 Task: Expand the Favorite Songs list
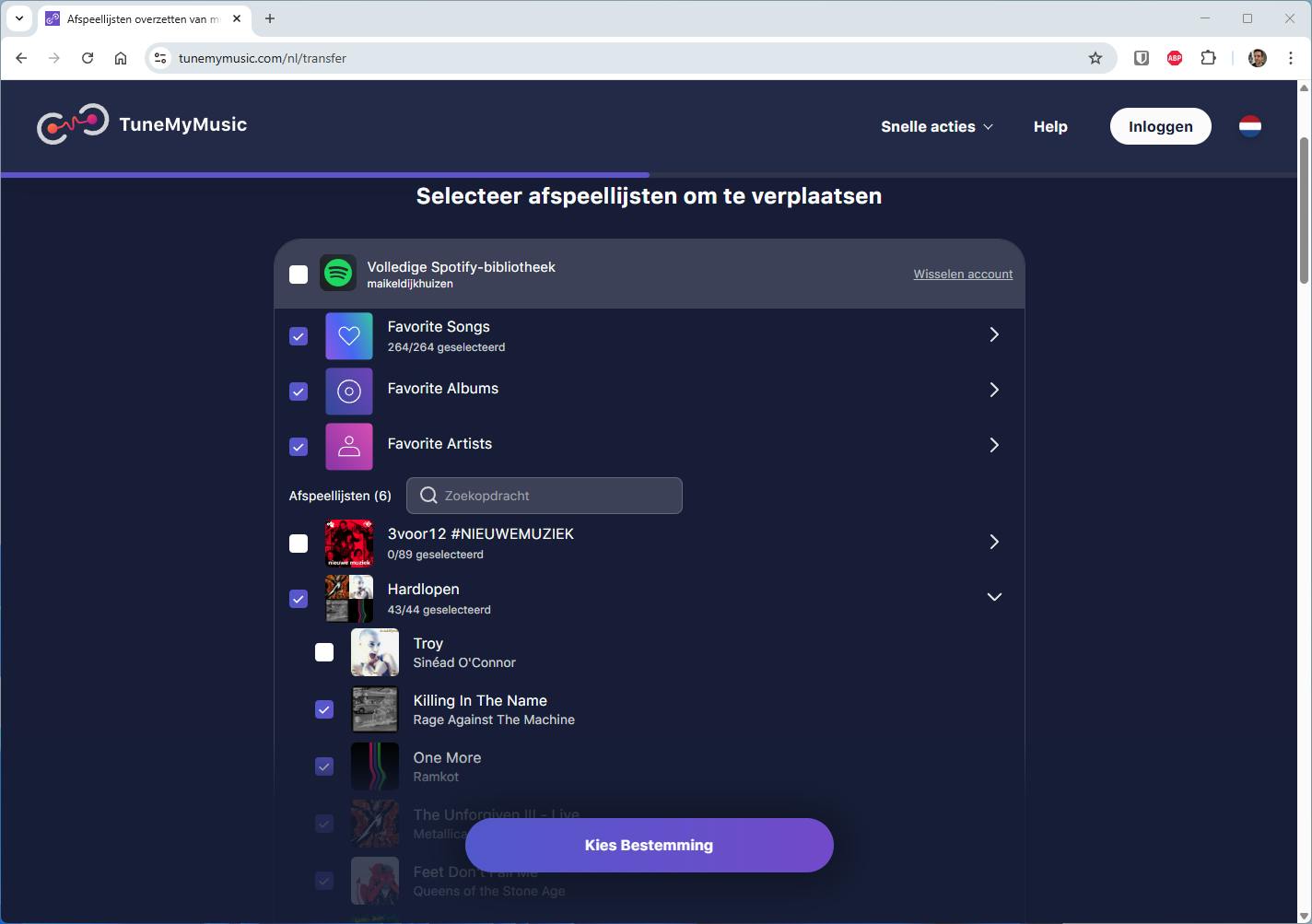tap(994, 334)
